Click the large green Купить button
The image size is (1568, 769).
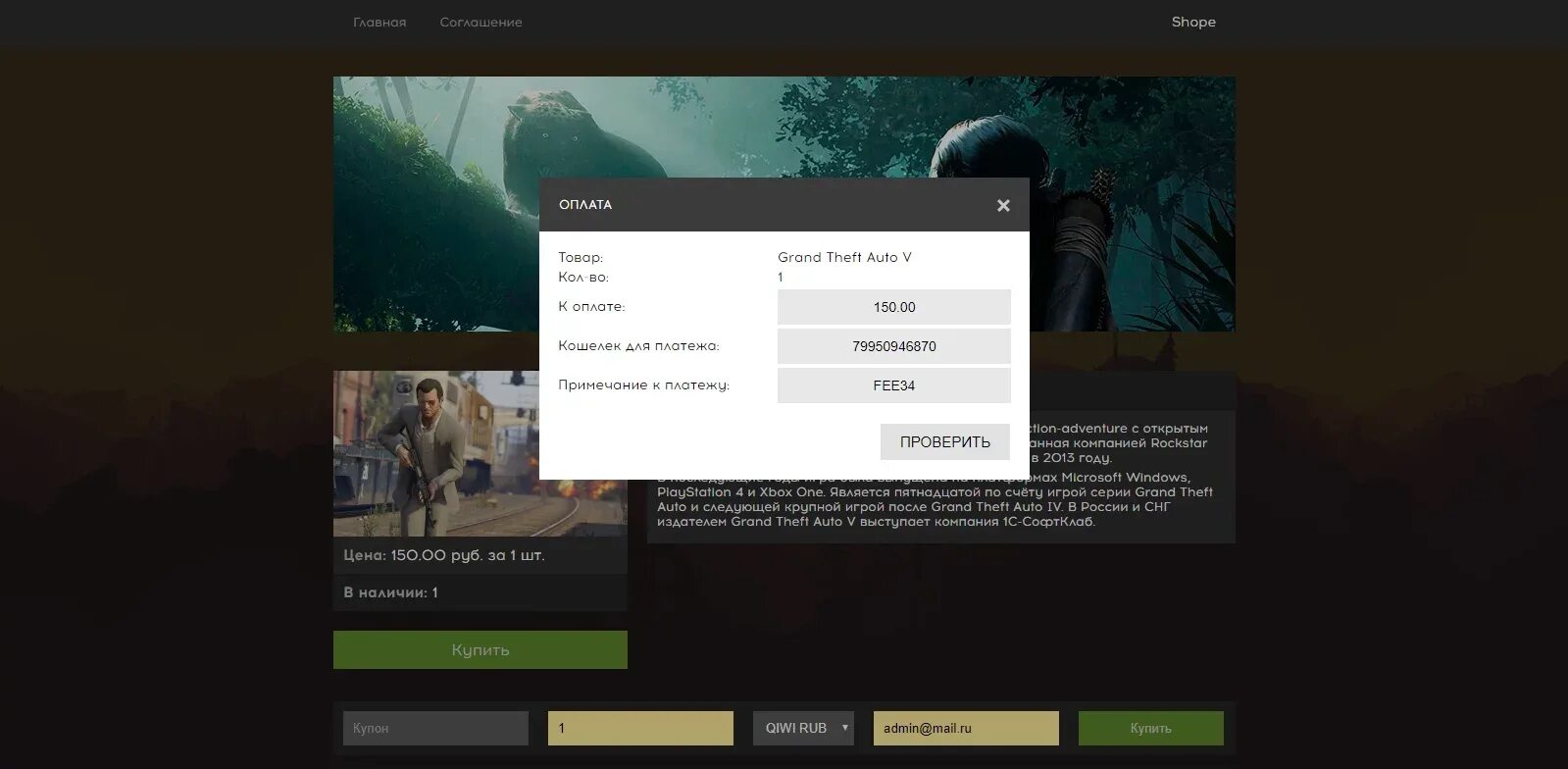click(481, 649)
